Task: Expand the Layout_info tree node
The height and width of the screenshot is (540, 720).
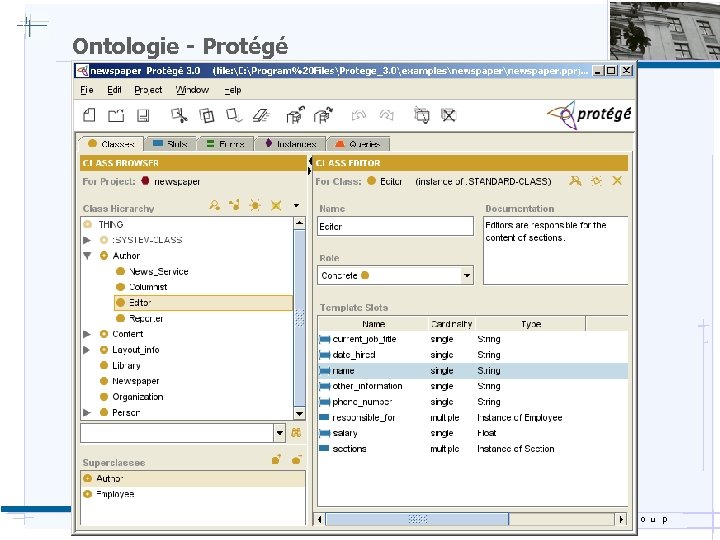Action: (87, 350)
